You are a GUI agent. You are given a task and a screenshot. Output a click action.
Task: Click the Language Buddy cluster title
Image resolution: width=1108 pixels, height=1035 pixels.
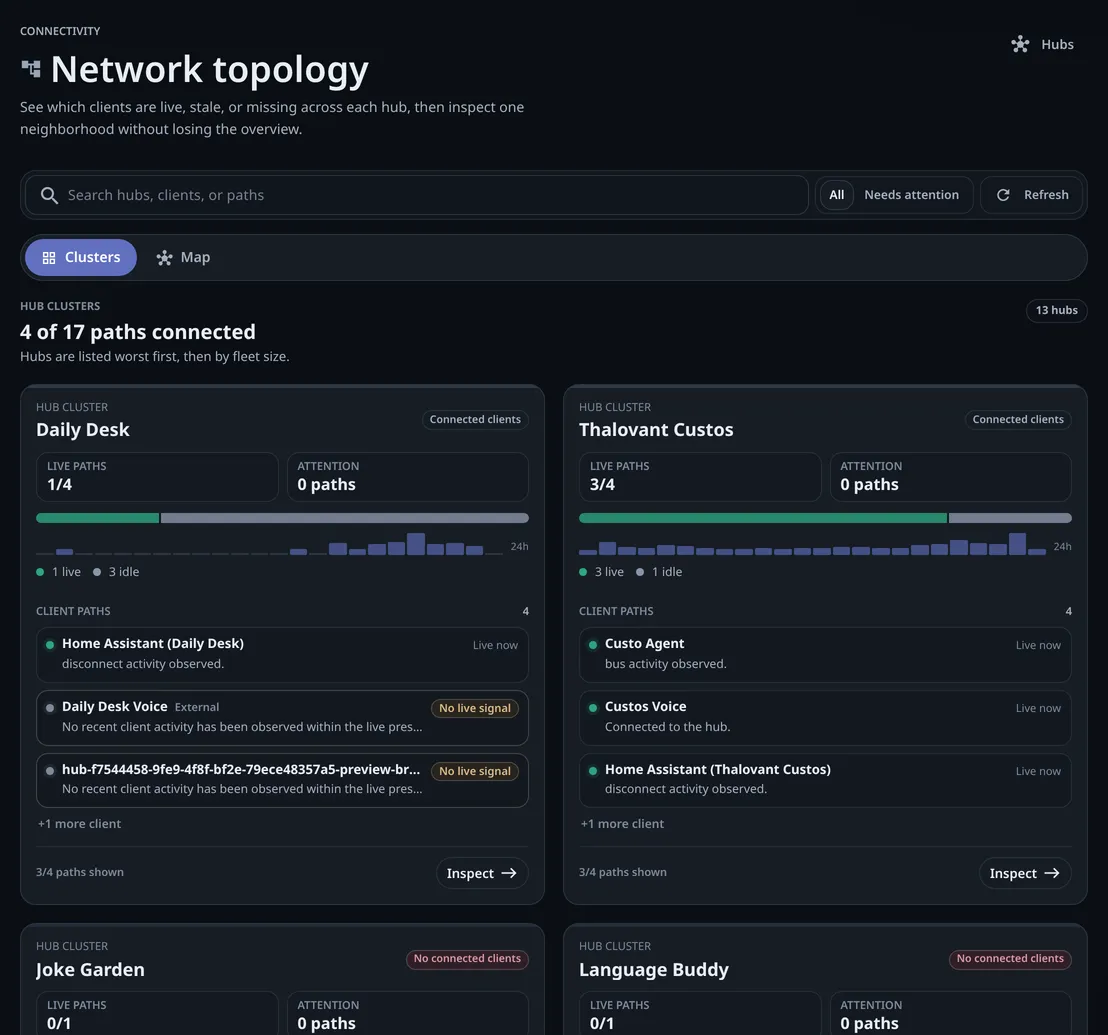(654, 969)
